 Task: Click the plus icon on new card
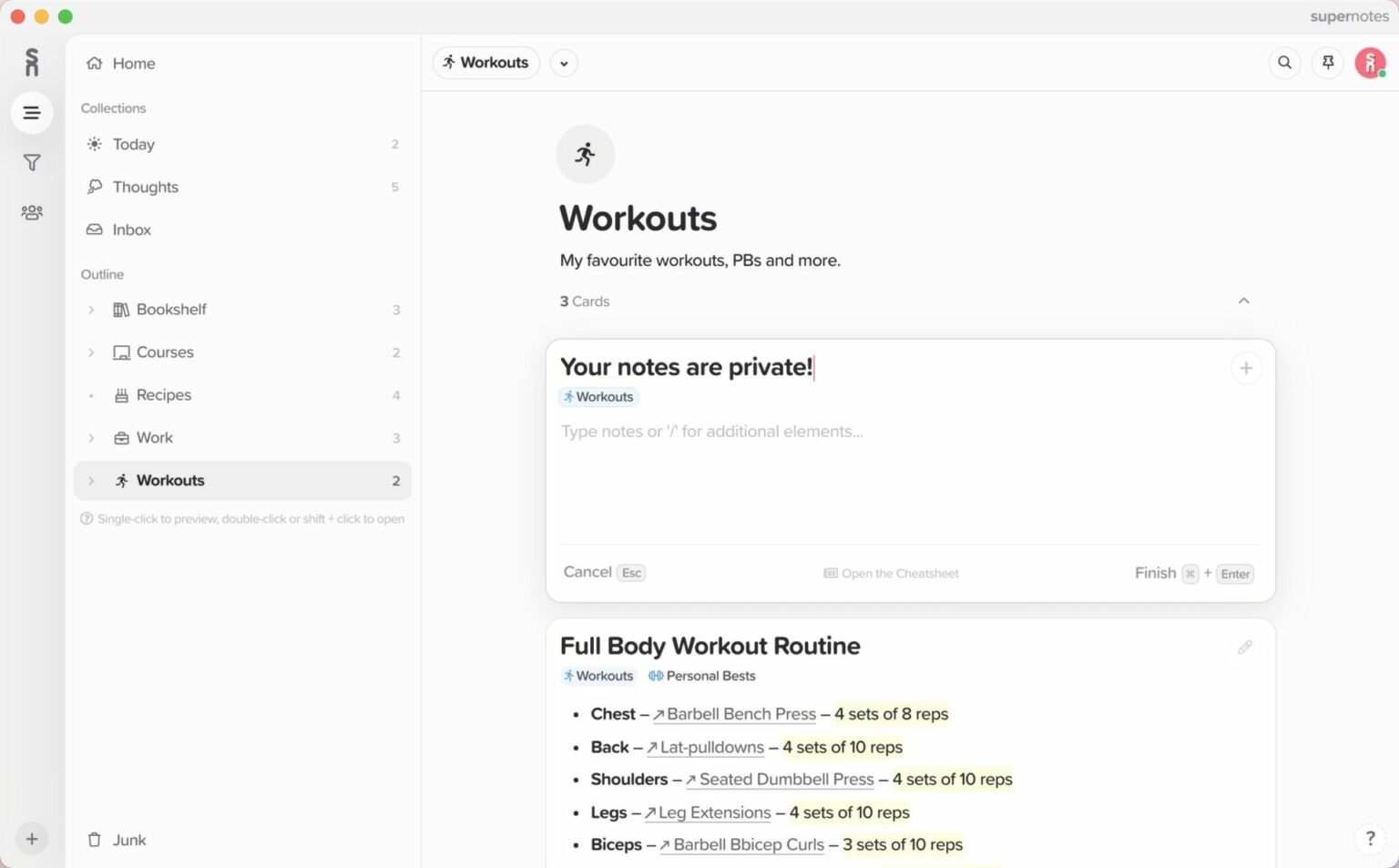[x=1246, y=368]
